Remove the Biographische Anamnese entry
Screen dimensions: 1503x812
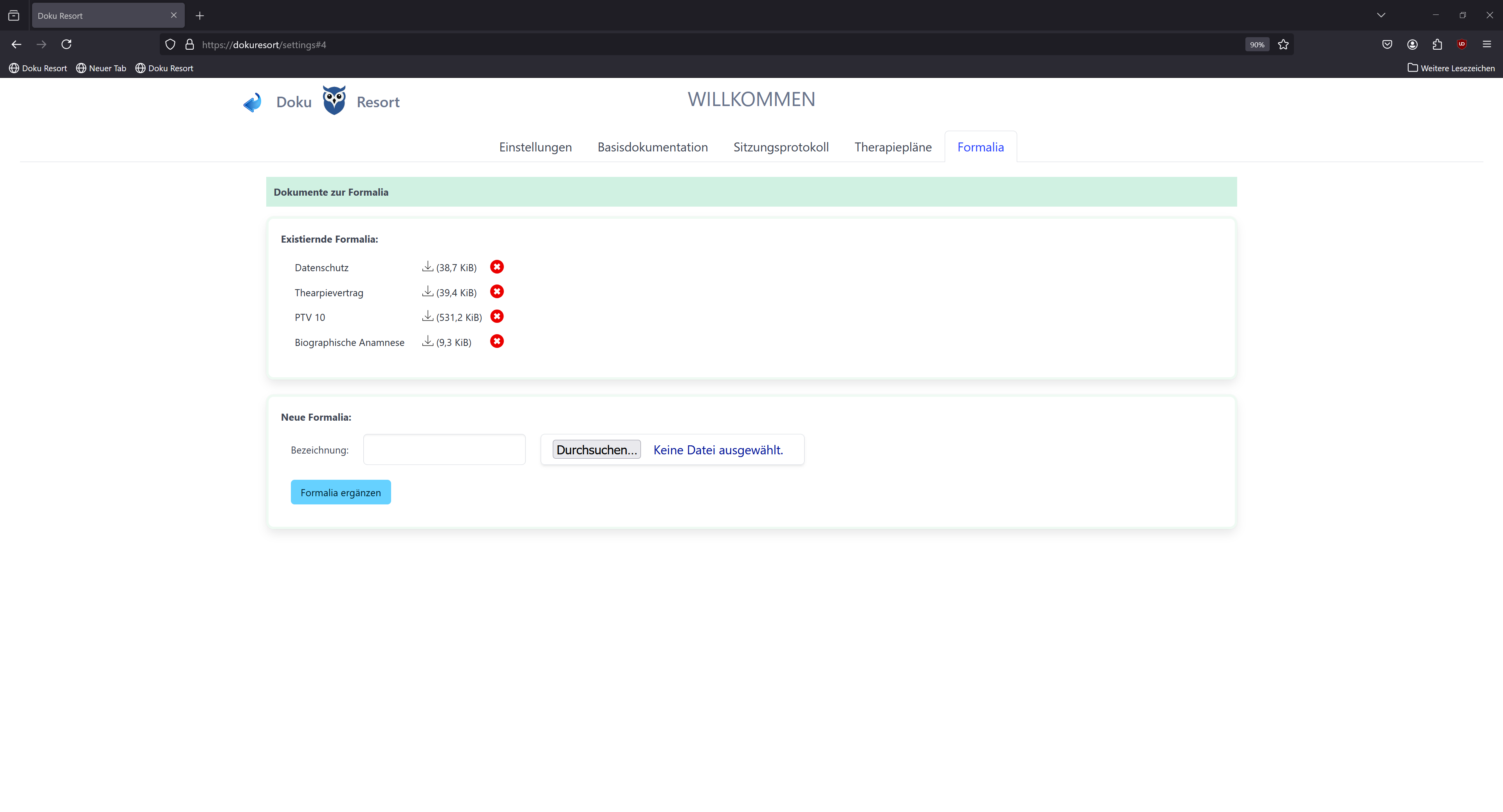pos(496,341)
